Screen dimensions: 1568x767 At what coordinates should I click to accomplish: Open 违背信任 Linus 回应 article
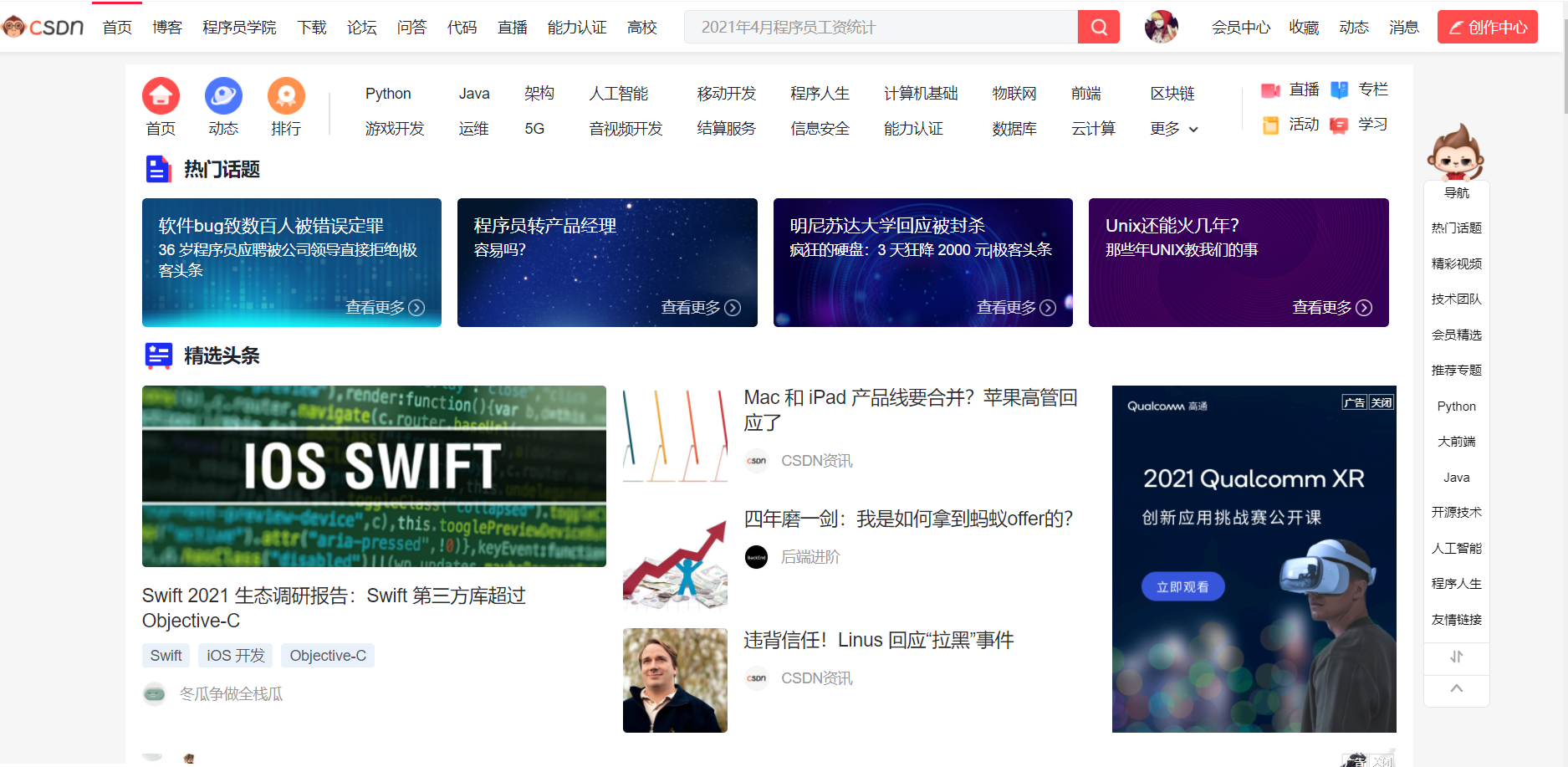(x=879, y=640)
